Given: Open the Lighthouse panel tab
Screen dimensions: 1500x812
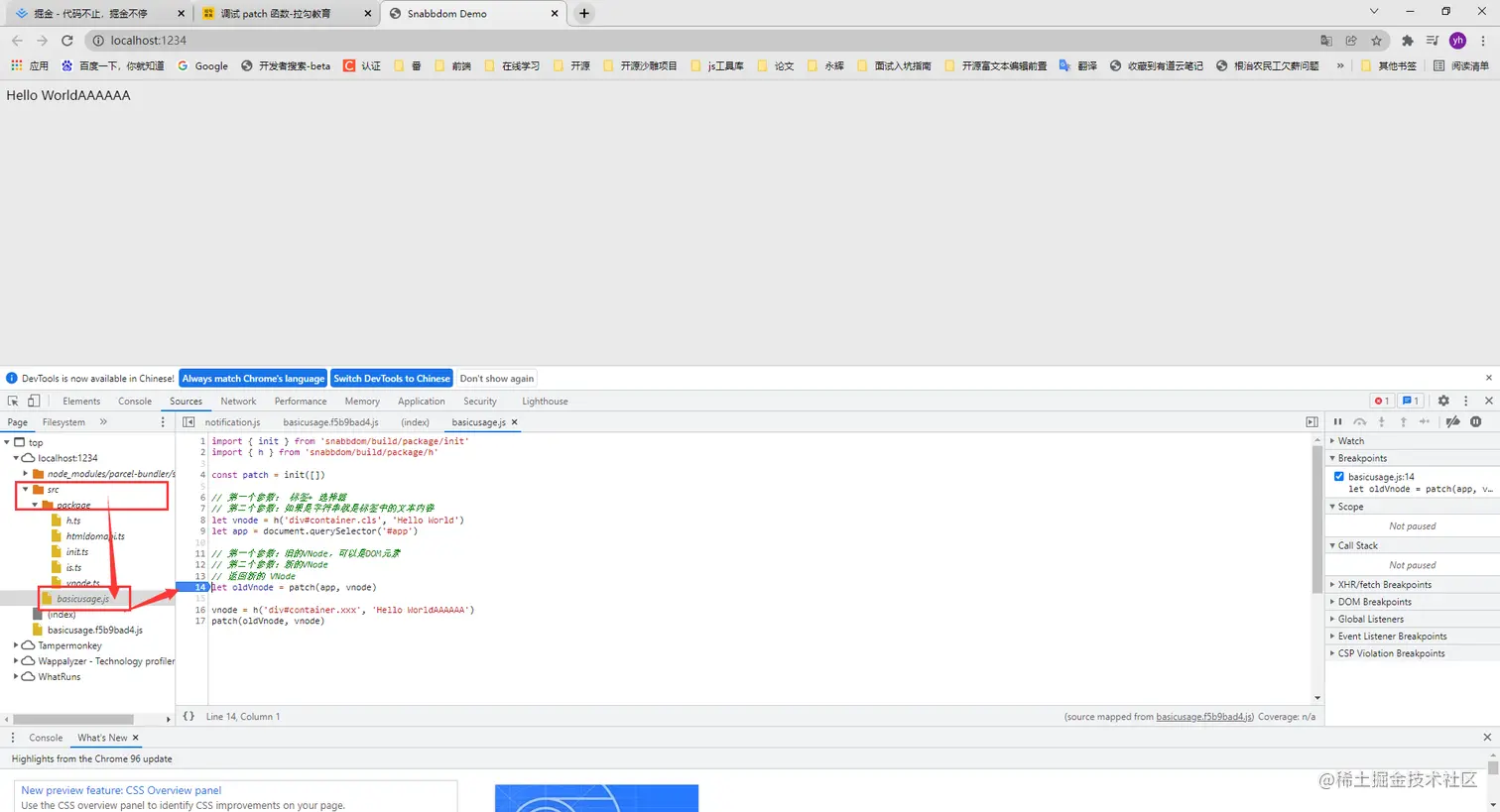Looking at the screenshot, I should point(545,402).
